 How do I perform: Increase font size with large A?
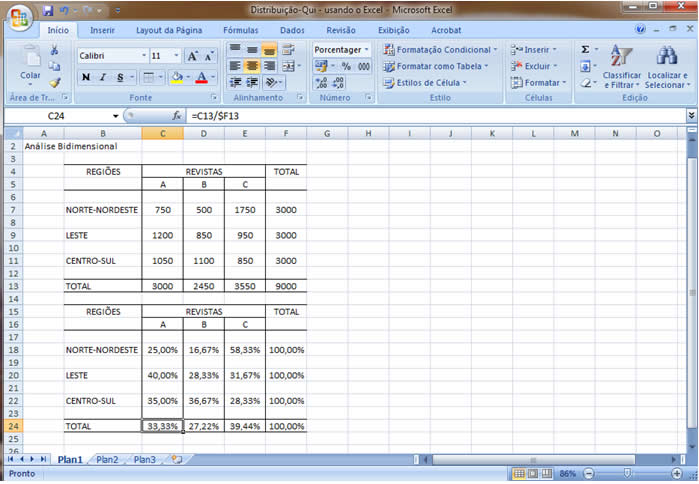tap(194, 56)
